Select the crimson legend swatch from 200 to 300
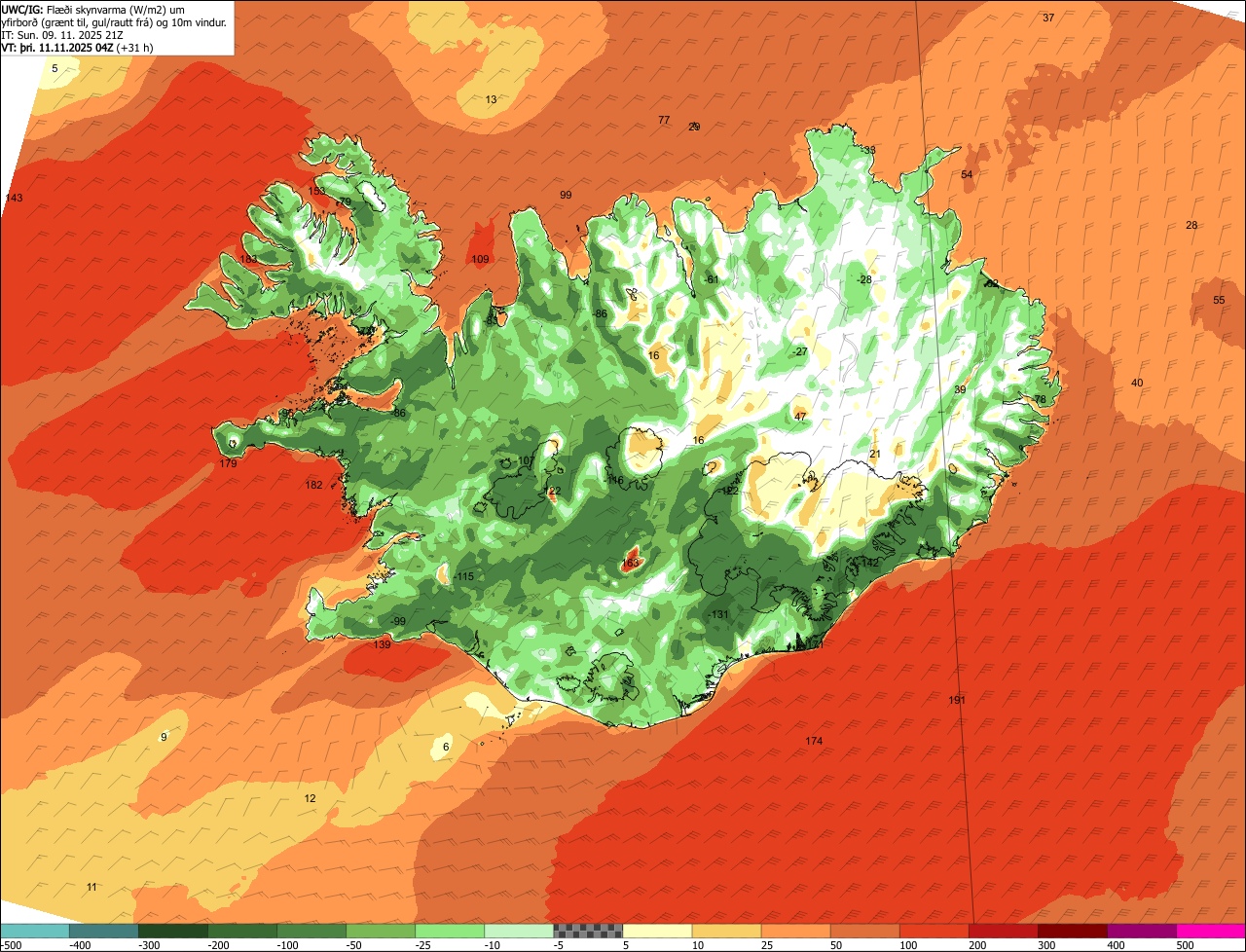Image resolution: width=1246 pixels, height=952 pixels. [x=1004, y=931]
